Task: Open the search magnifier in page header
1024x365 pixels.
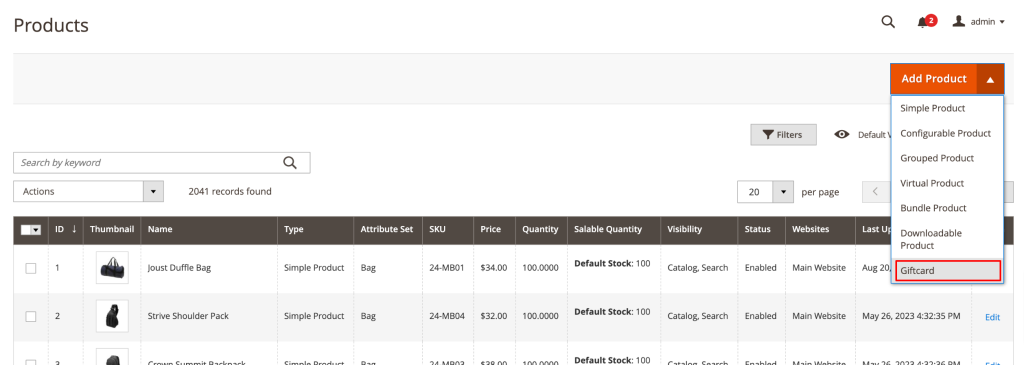Action: (x=888, y=22)
